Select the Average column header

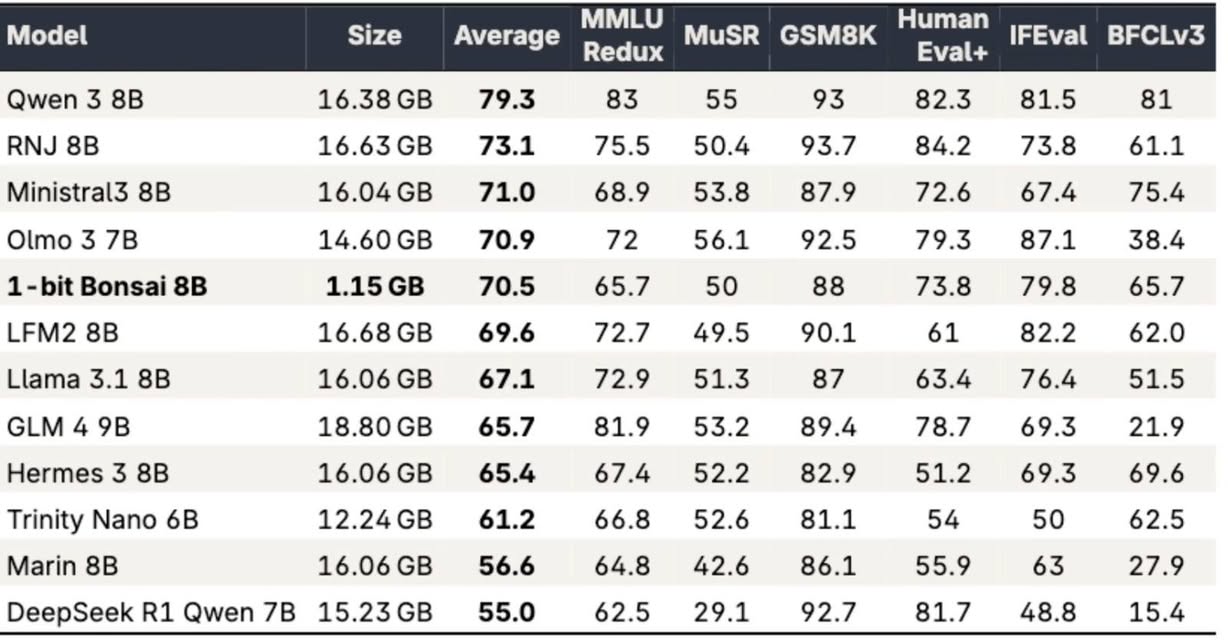pos(506,37)
